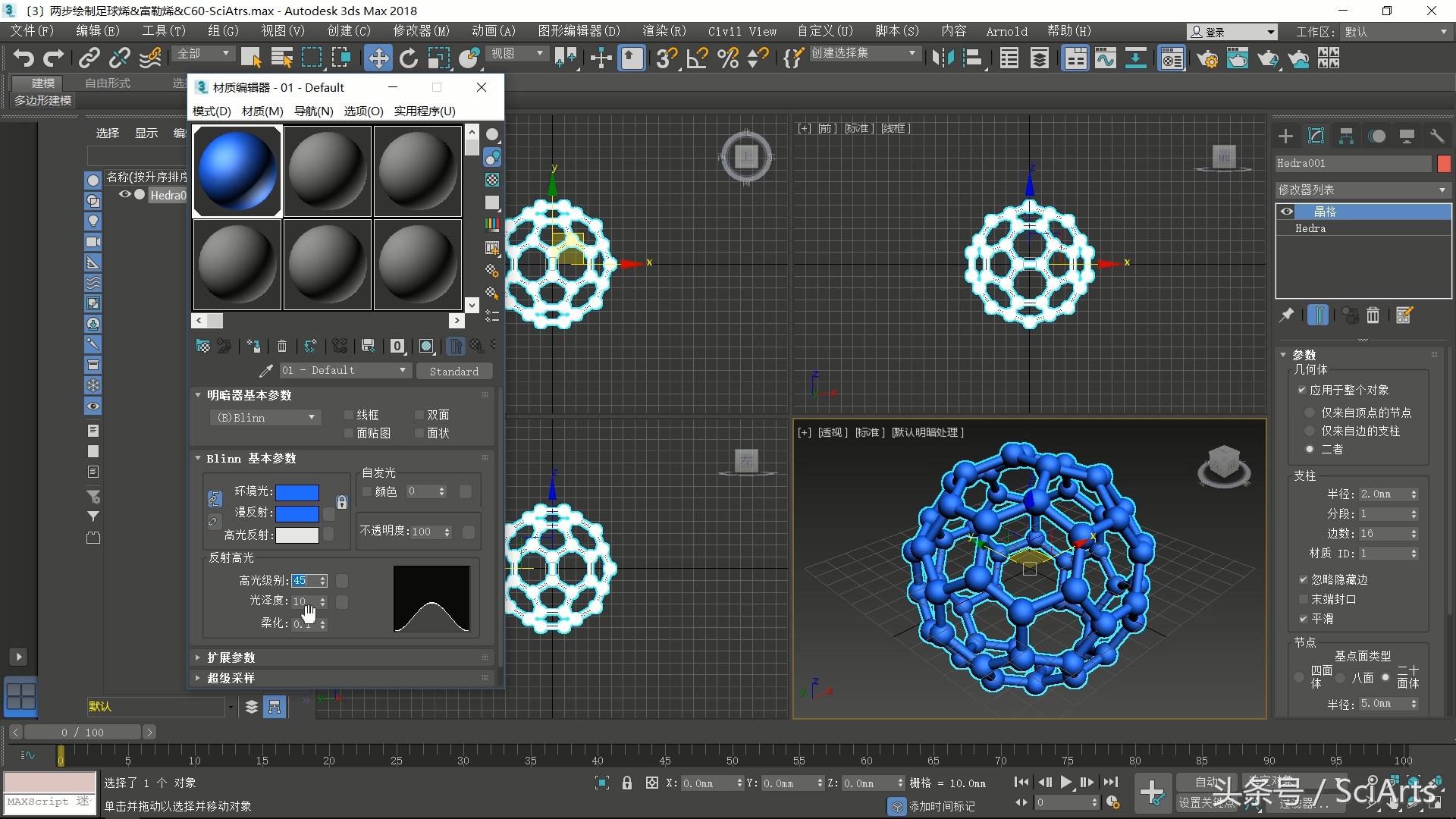Expand the 扩展参数 rollout

(x=231, y=657)
